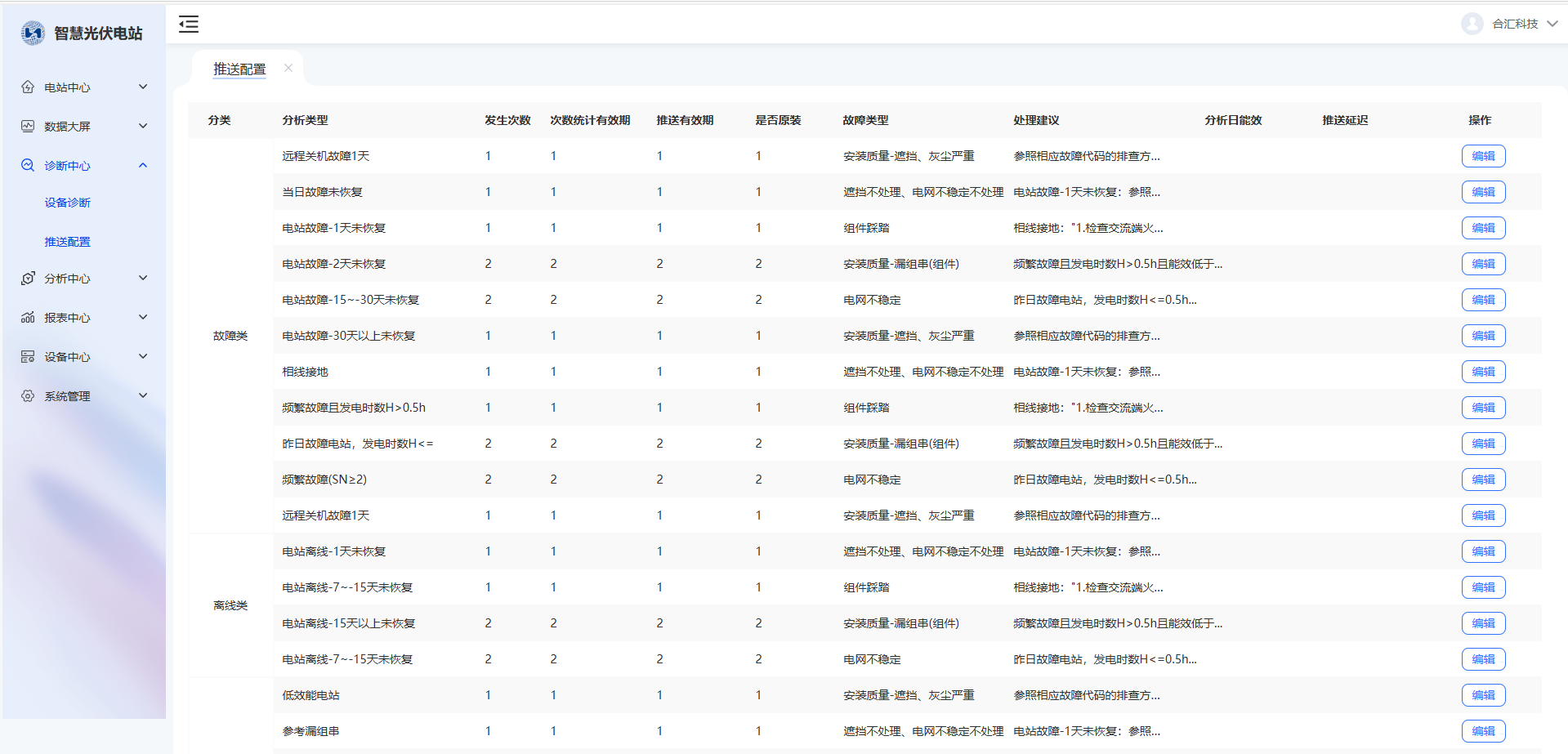Screen dimensions: 1568x754
Task: Click the 报表中心 chart icon
Action: coord(28,318)
